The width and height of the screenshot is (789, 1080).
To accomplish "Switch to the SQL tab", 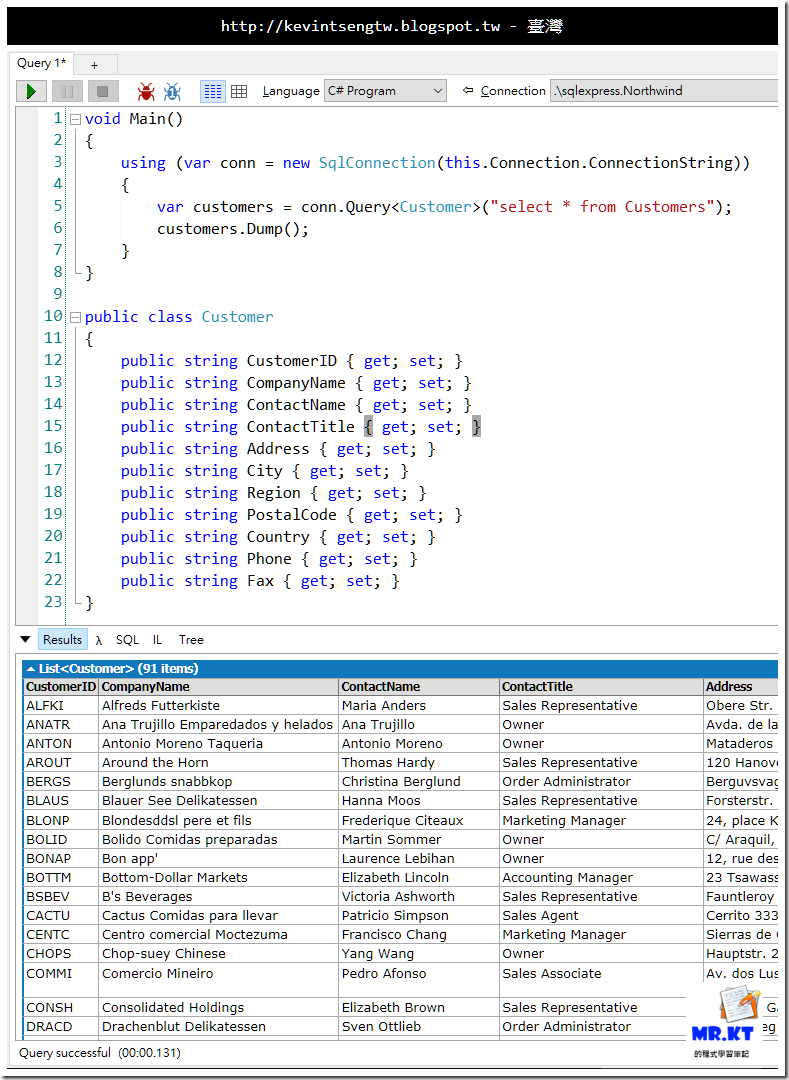I will pos(127,640).
